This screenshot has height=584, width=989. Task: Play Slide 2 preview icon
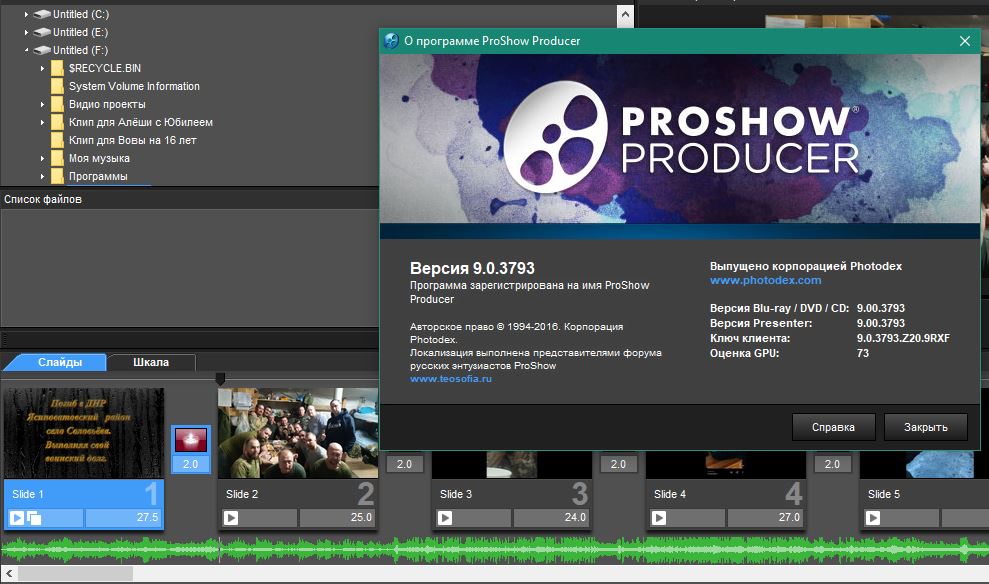pyautogui.click(x=231, y=518)
